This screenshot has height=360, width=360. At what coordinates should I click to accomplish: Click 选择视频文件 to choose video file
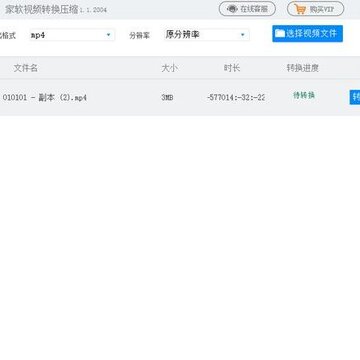point(307,34)
